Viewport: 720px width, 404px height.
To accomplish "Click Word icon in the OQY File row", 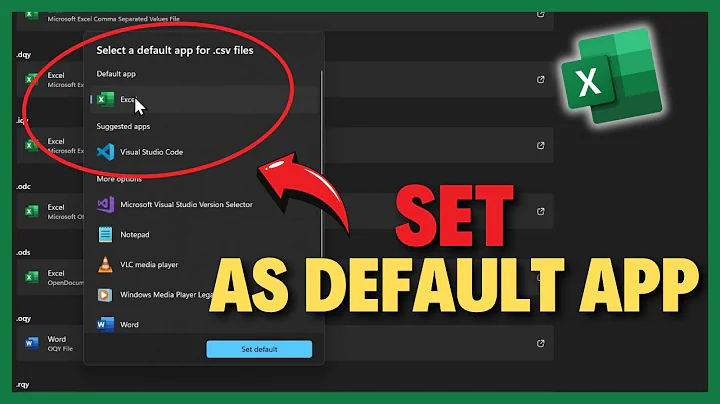I will click(x=31, y=343).
